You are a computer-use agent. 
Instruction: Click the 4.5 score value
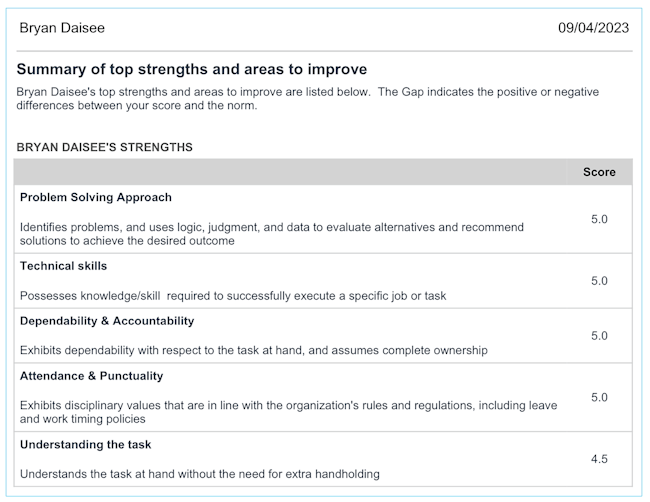click(599, 459)
